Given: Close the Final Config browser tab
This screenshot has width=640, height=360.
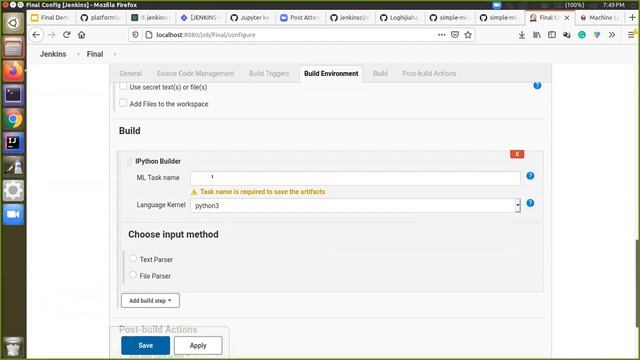Looking at the screenshot, I should point(567,18).
